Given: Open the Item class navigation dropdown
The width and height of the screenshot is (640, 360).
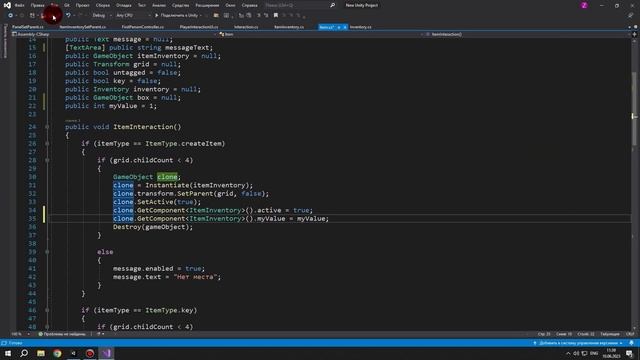Looking at the screenshot, I should [x=320, y=35].
